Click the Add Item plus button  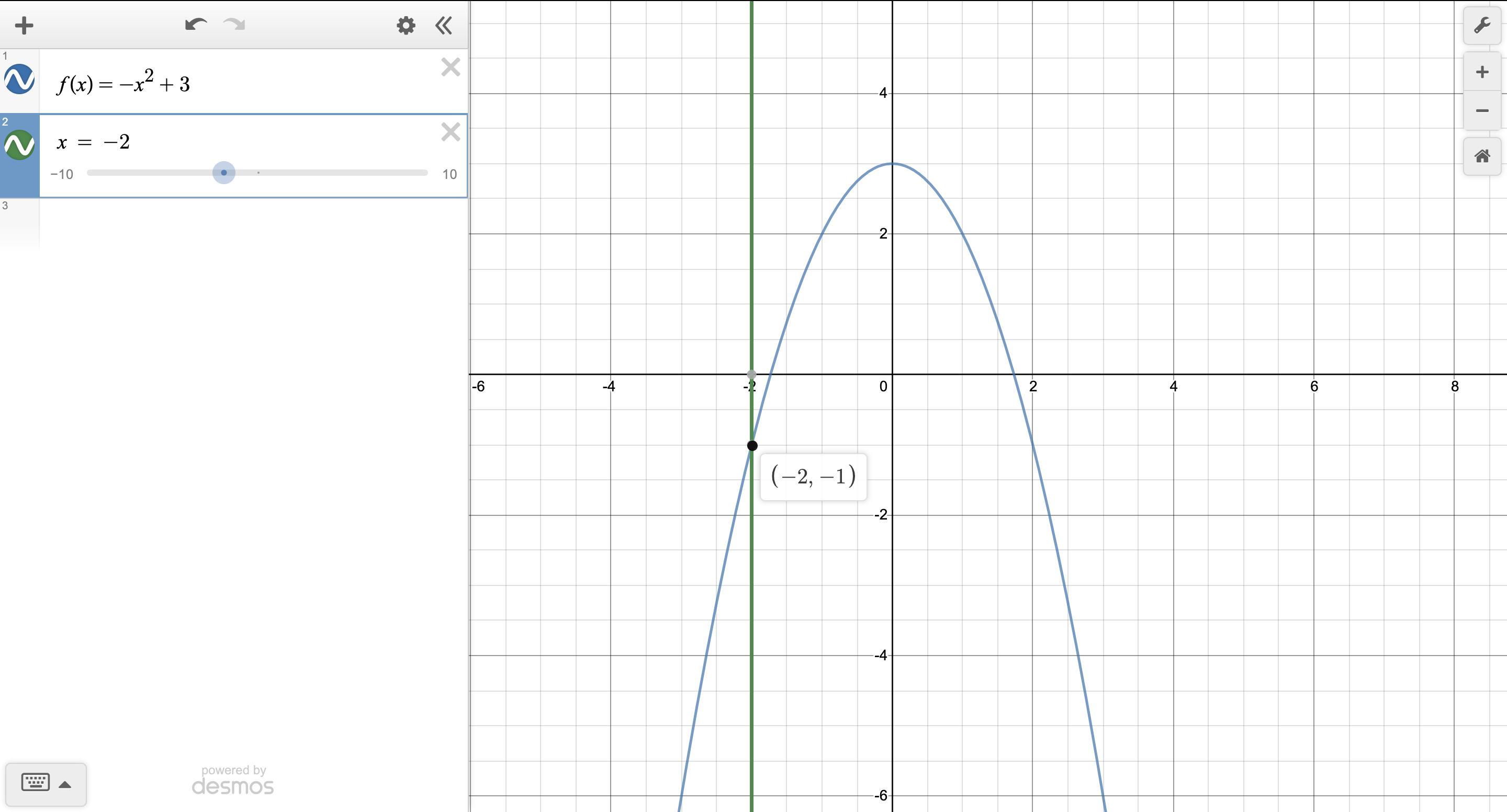click(x=24, y=25)
